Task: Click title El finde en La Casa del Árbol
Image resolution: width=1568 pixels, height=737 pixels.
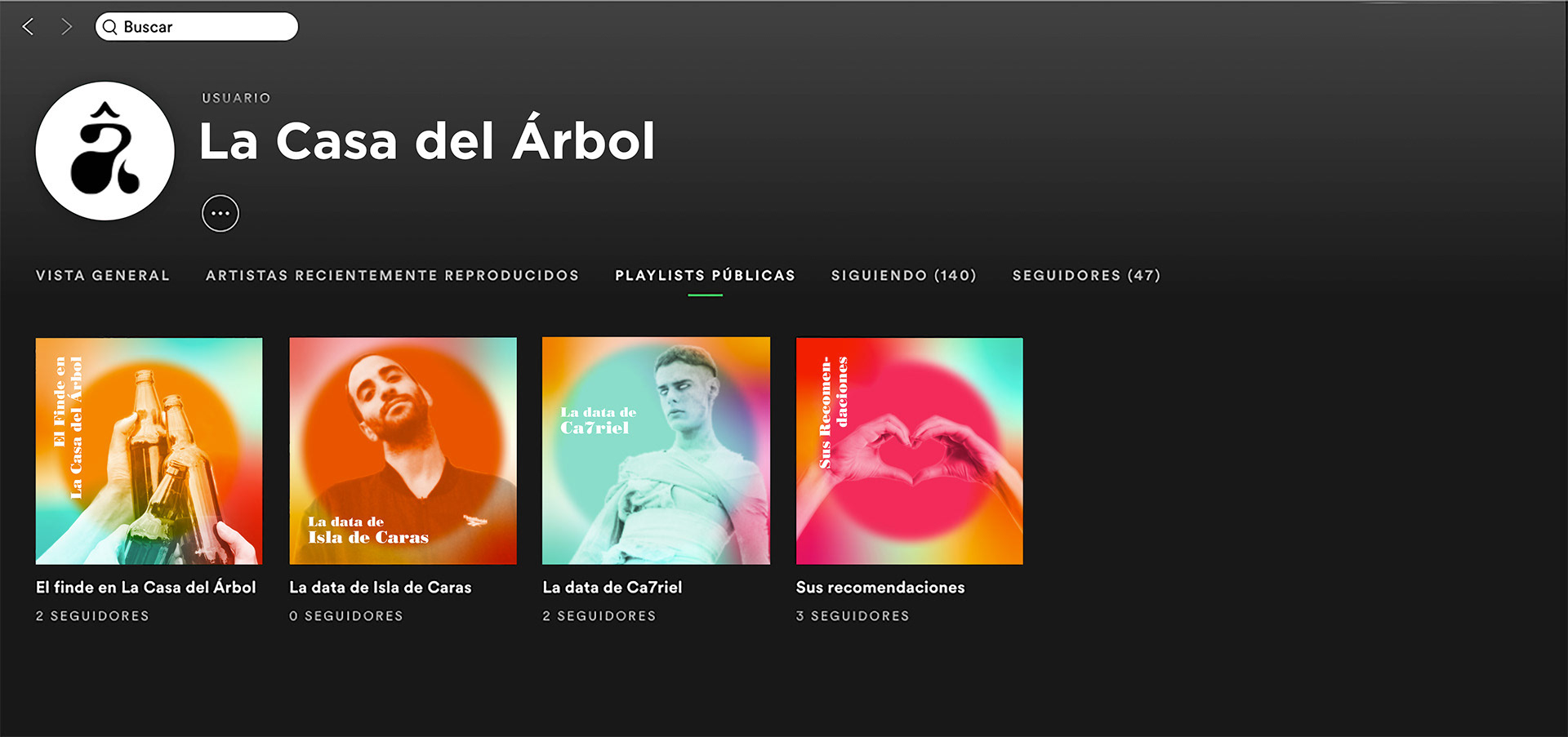Action: point(146,587)
